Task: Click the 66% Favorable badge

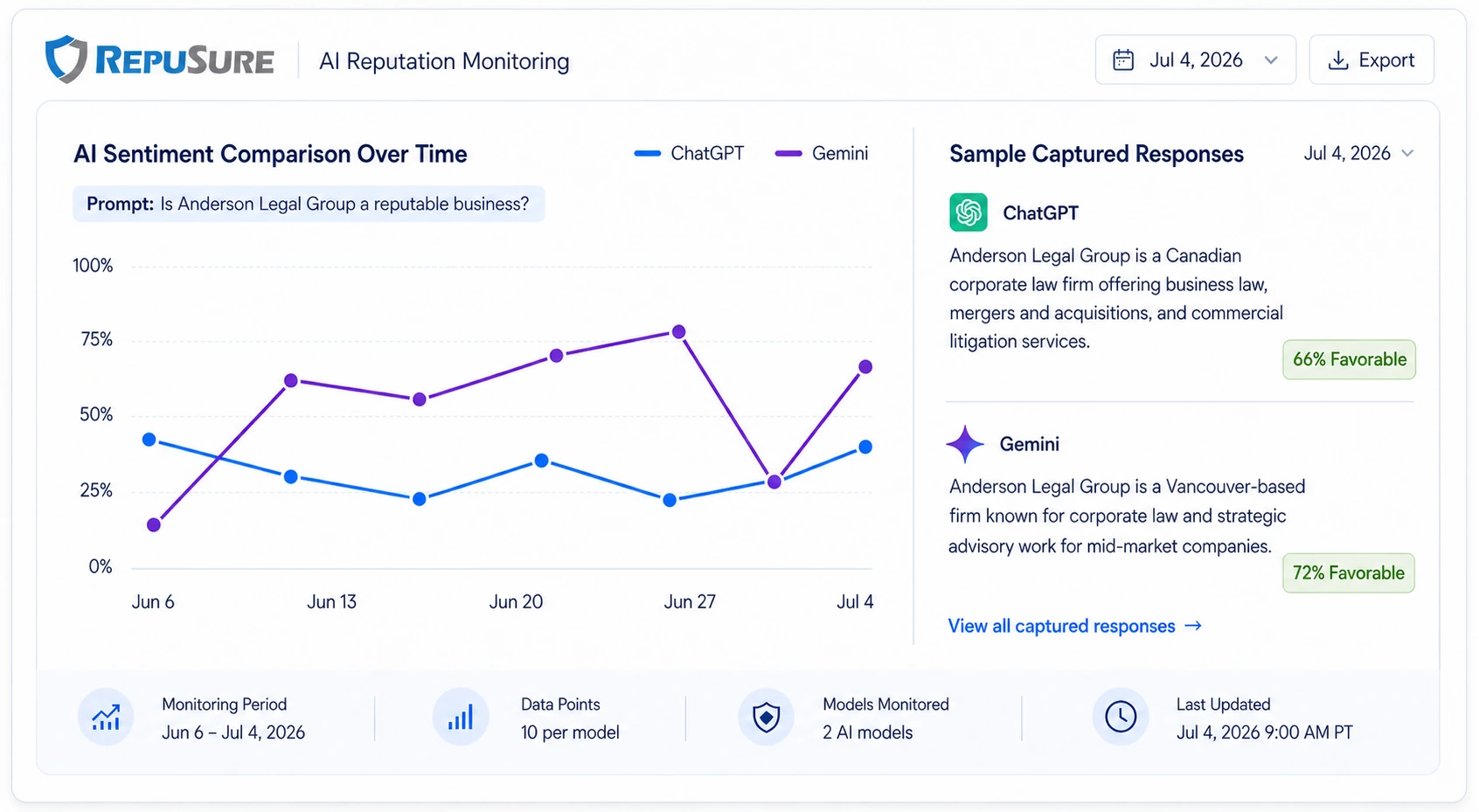Action: [1350, 359]
